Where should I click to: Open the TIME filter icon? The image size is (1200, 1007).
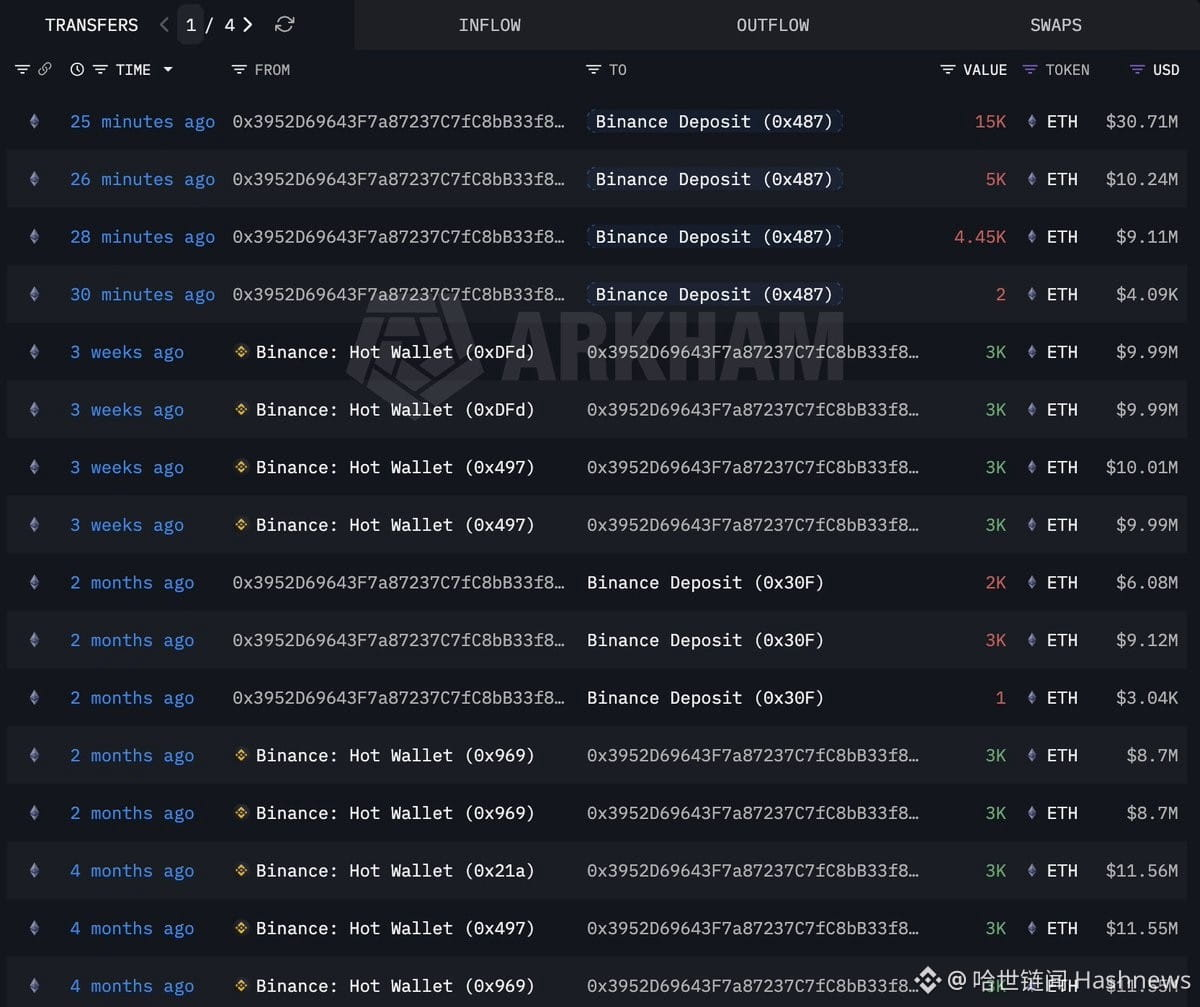(100, 70)
